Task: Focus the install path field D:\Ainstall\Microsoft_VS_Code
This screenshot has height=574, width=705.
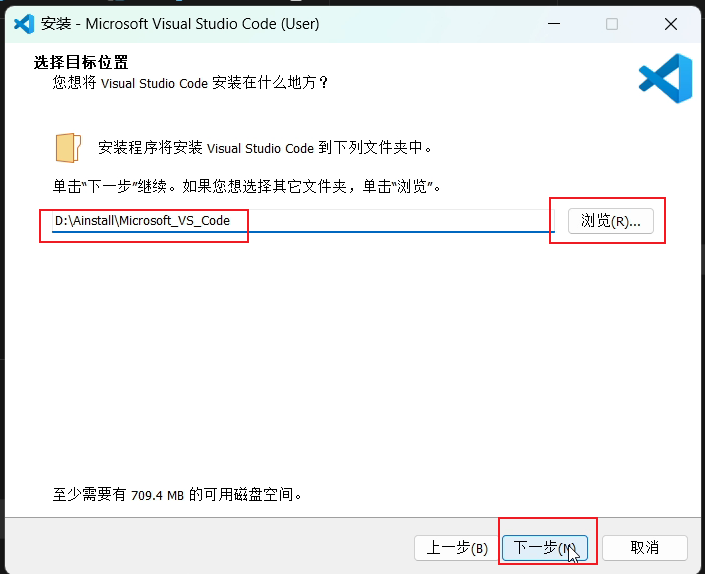Action: click(303, 221)
